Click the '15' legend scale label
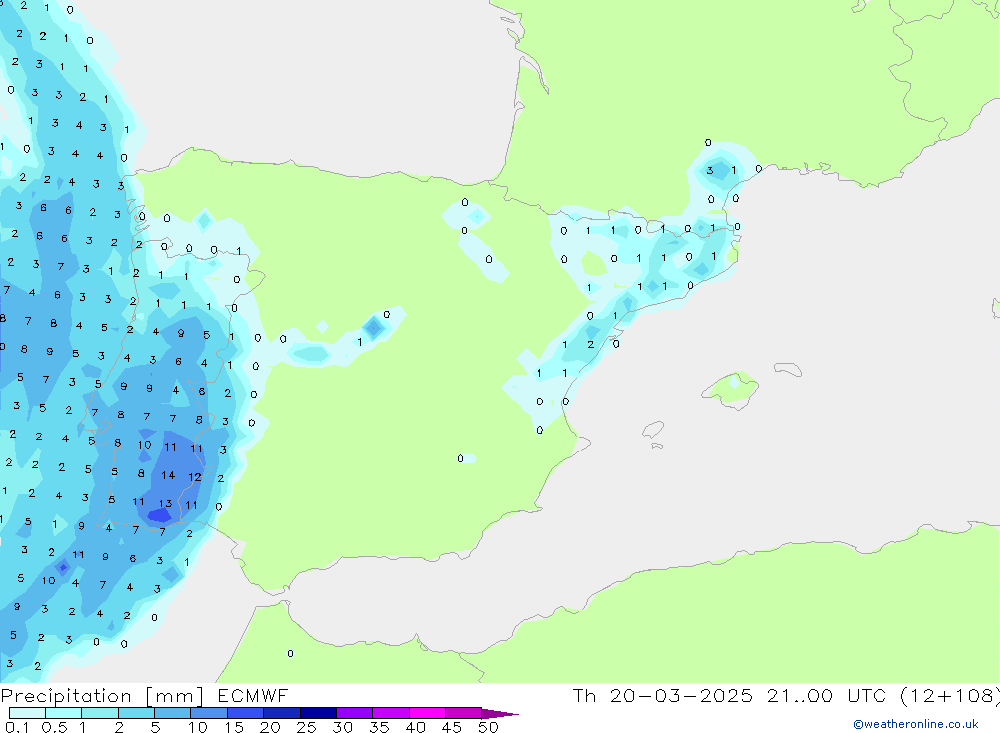 coord(234,727)
